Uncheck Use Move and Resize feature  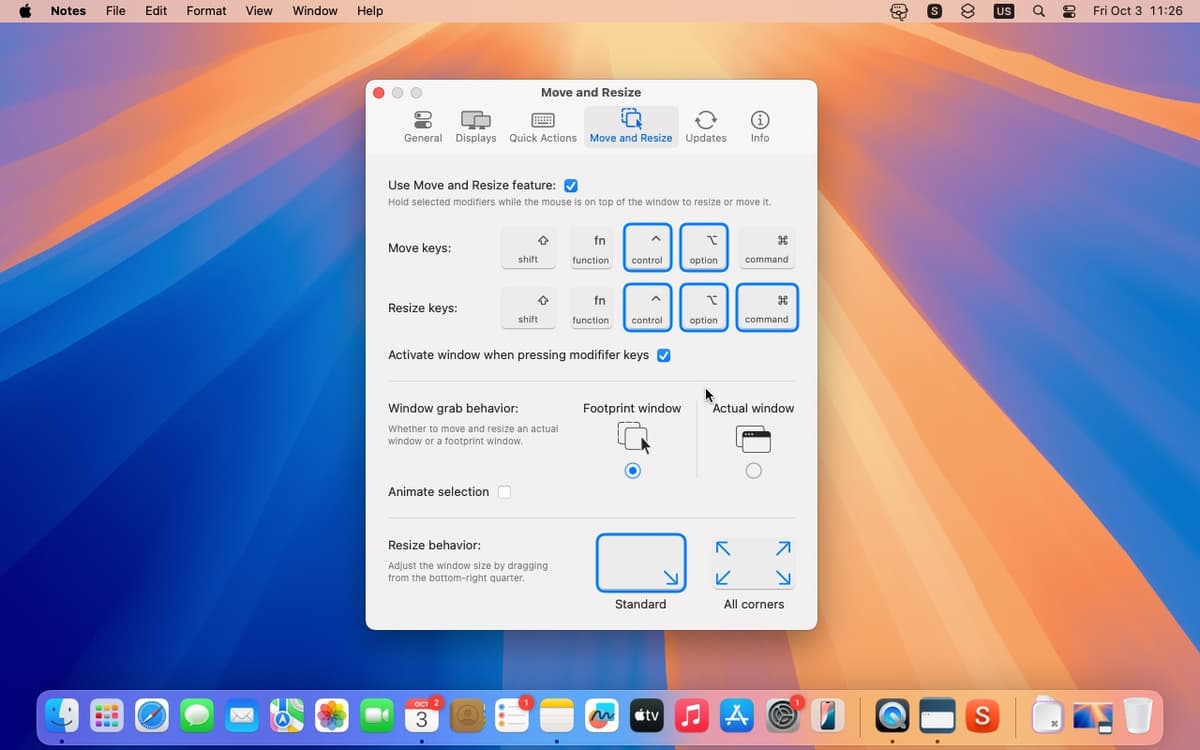tap(571, 186)
